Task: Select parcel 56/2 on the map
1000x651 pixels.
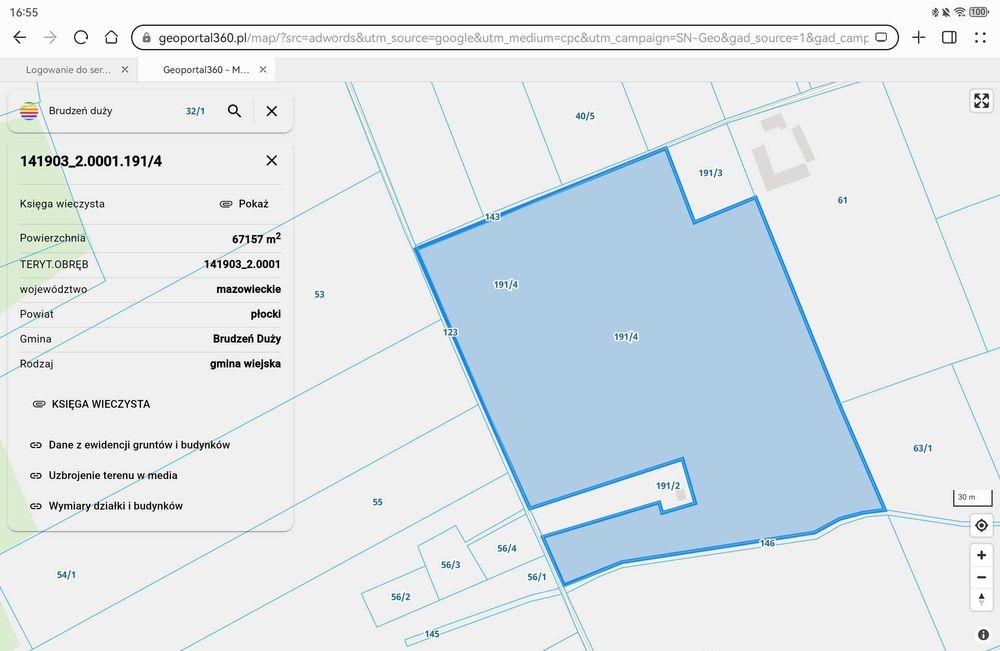Action: pos(401,597)
